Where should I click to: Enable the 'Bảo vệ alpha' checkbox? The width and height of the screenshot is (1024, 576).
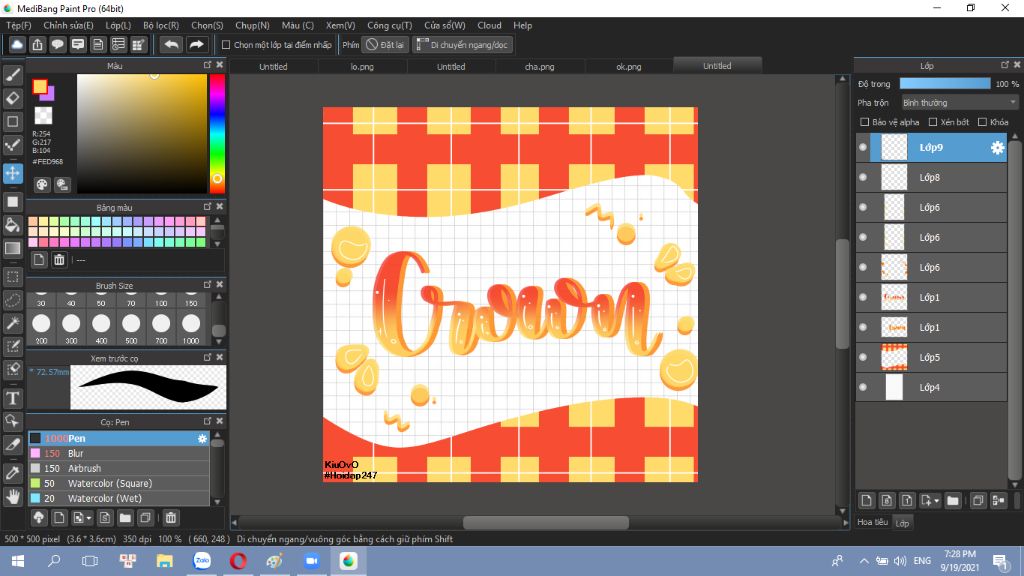click(x=865, y=122)
